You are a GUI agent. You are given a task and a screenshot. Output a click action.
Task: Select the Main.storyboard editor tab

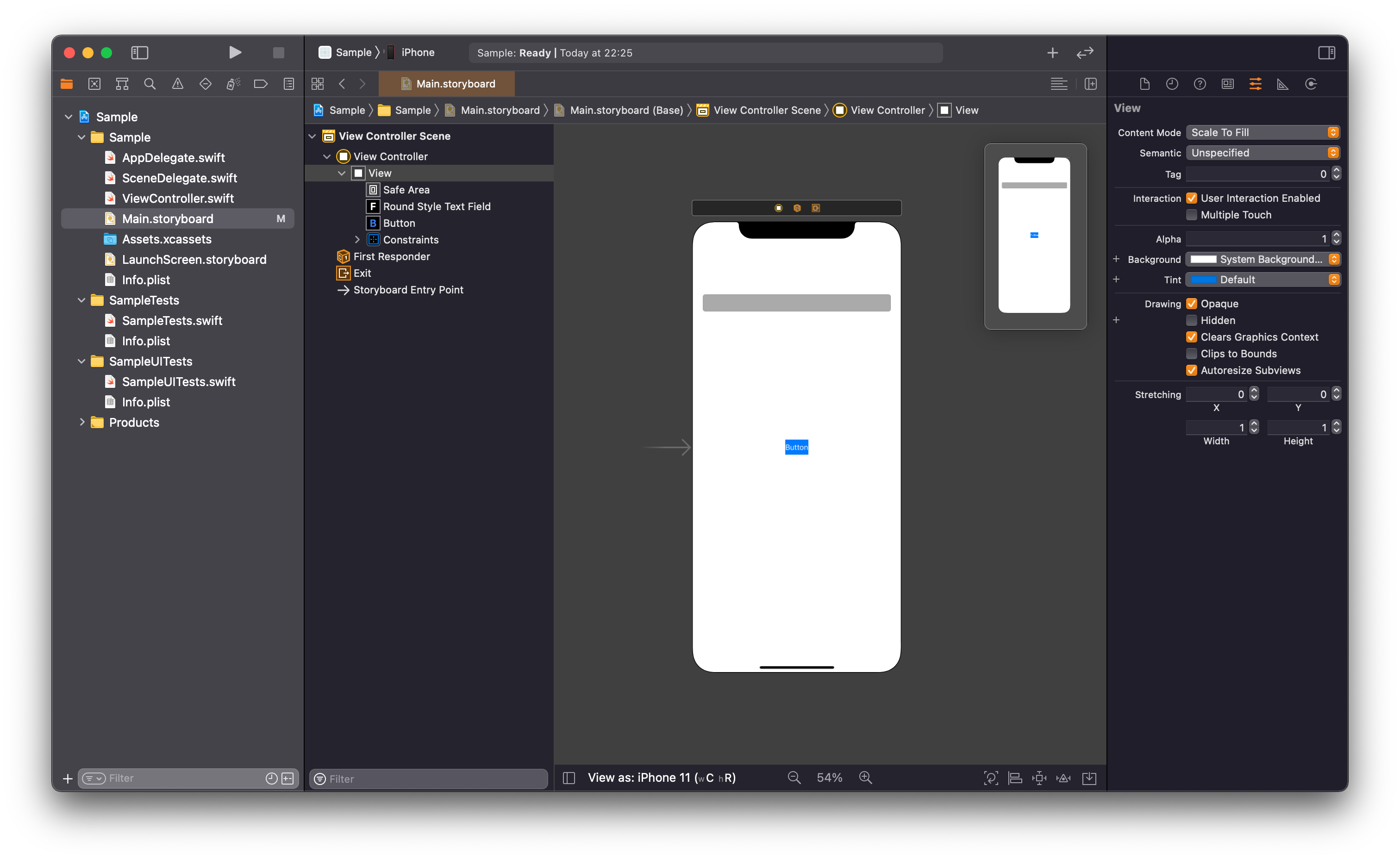tap(447, 84)
